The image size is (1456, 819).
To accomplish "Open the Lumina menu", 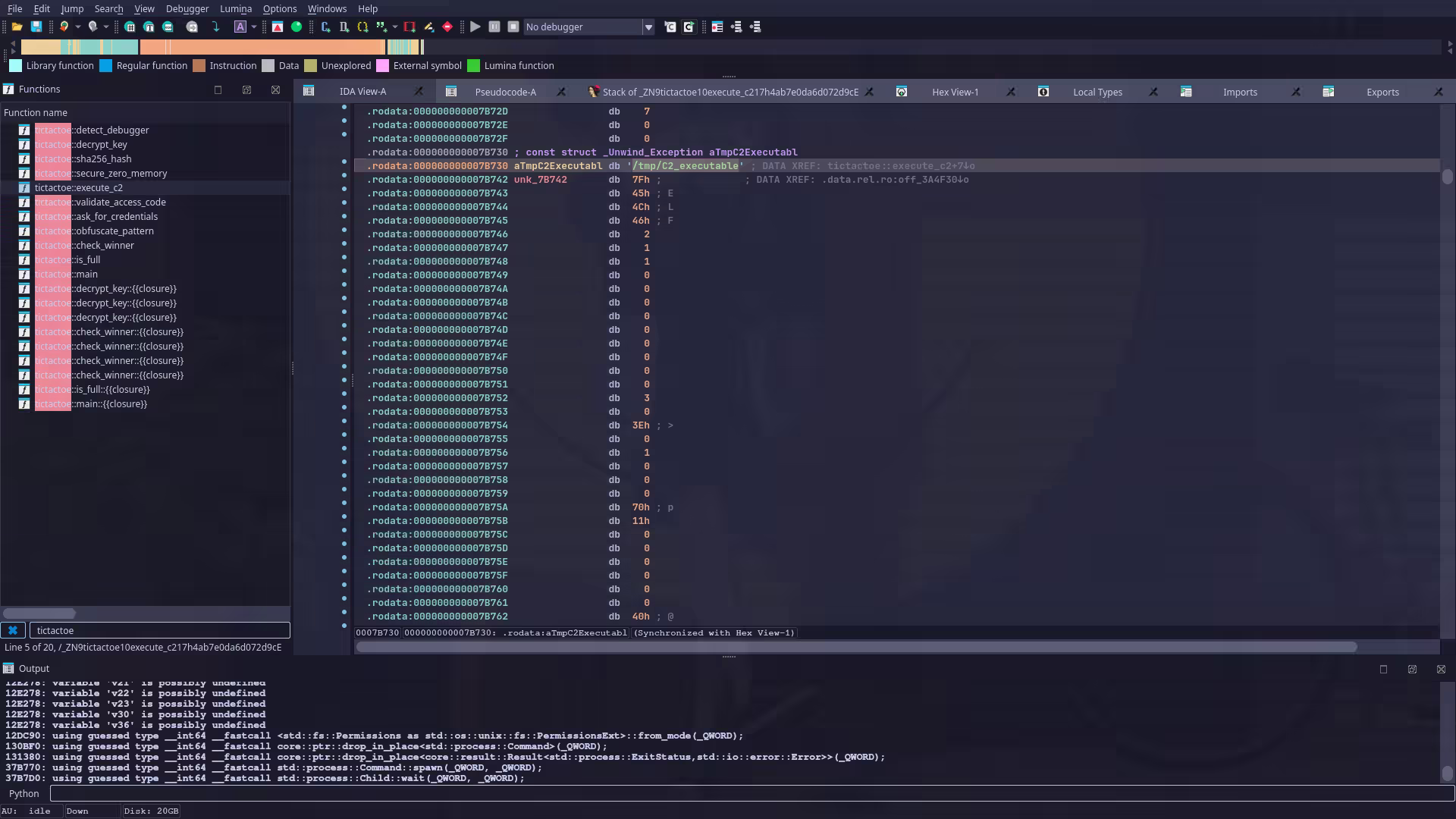I will [x=236, y=8].
